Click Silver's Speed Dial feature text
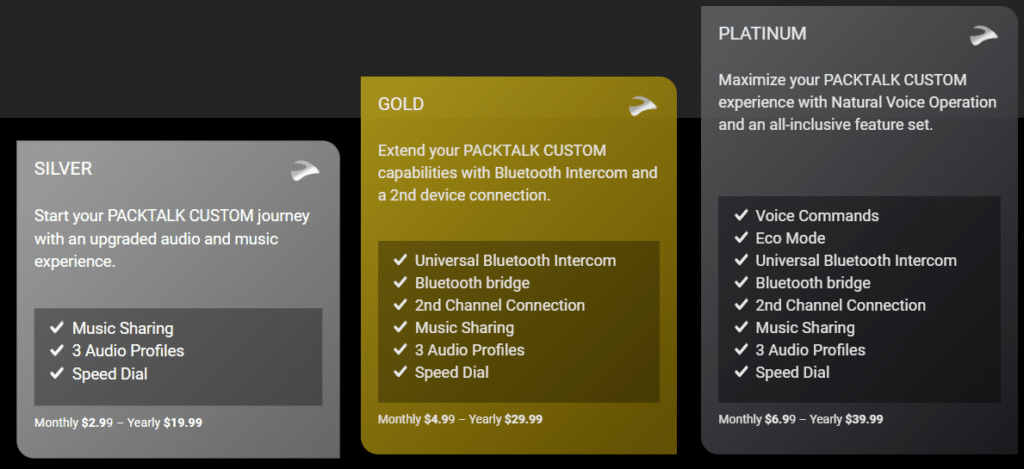Viewport: 1024px width, 469px height. [110, 374]
